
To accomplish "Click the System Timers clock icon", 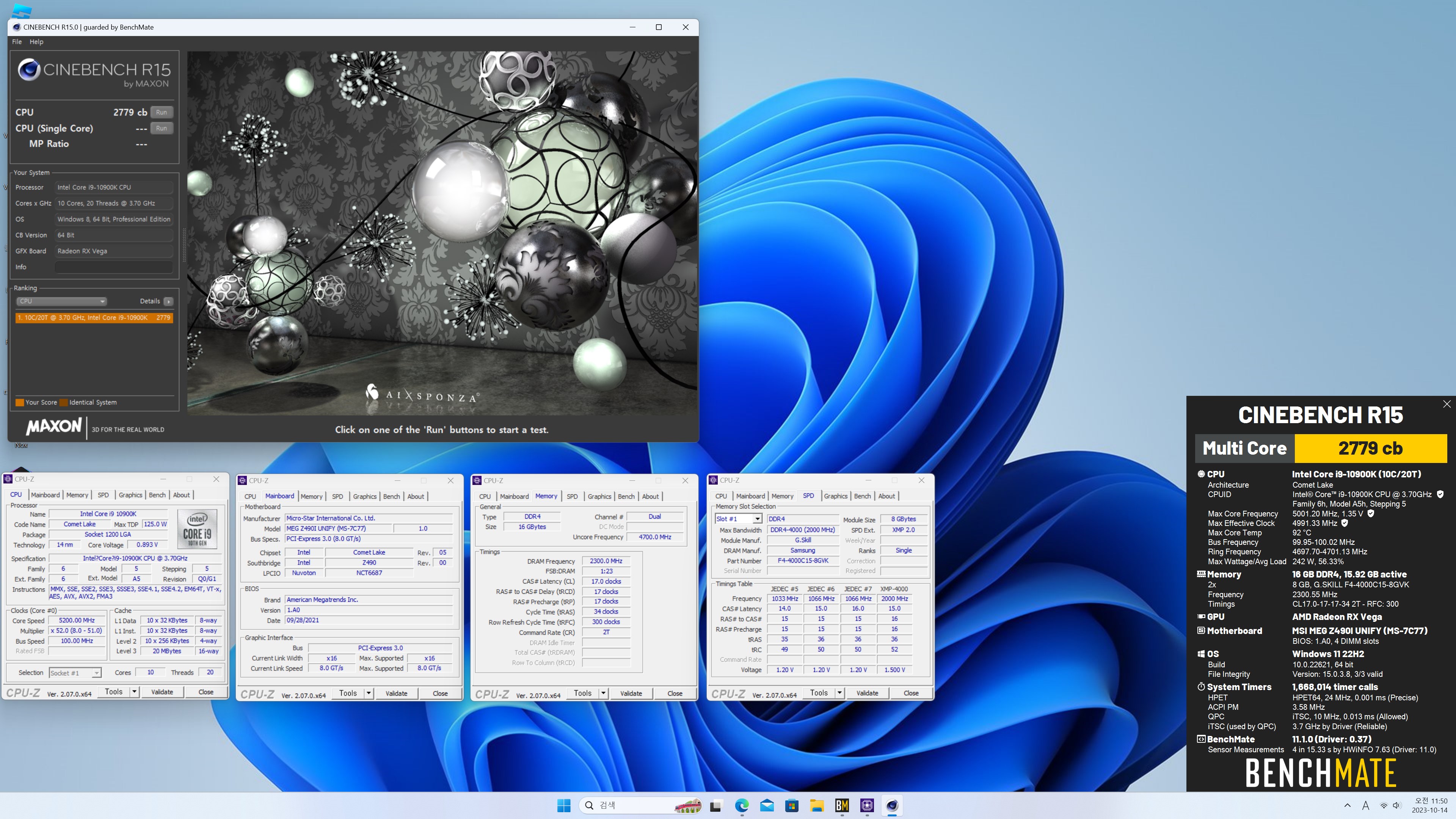I will click(1201, 687).
